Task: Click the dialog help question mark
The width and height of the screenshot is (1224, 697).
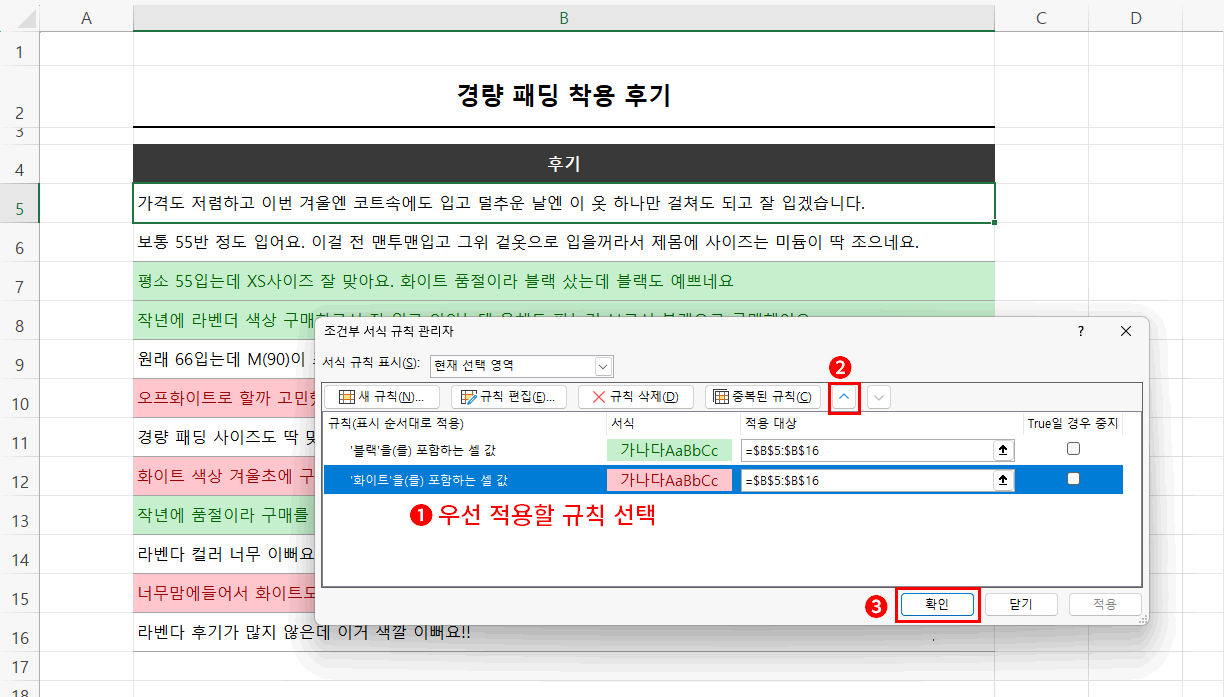Action: tap(1080, 331)
